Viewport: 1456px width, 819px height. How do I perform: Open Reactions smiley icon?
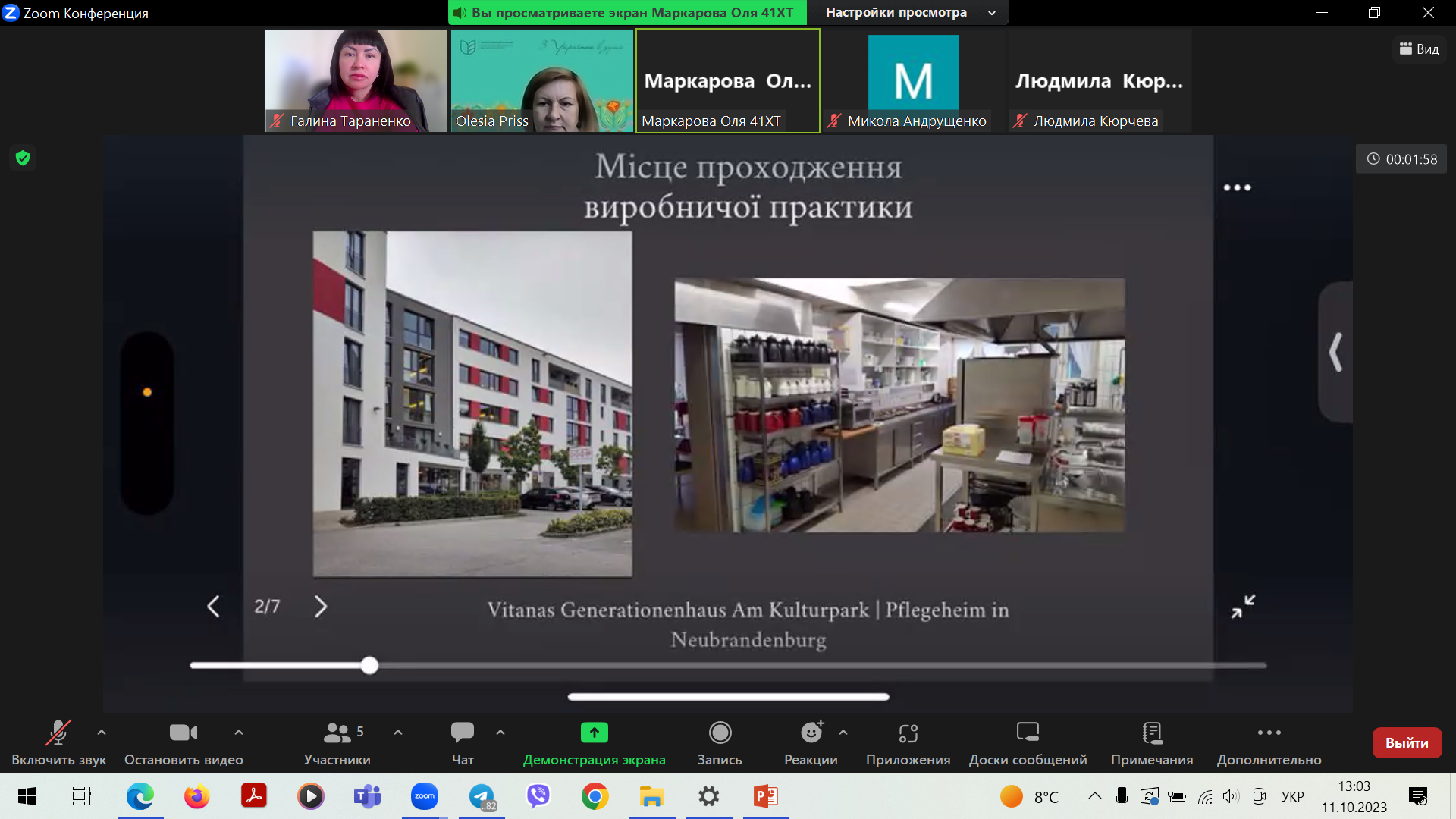click(811, 733)
